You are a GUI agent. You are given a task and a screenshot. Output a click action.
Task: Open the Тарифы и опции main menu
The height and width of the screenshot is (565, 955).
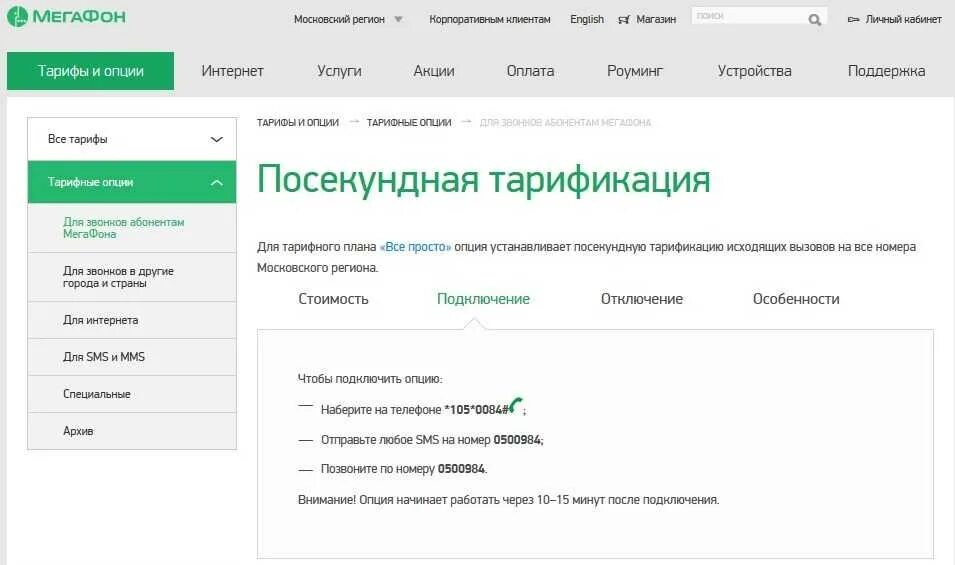[x=90, y=71]
